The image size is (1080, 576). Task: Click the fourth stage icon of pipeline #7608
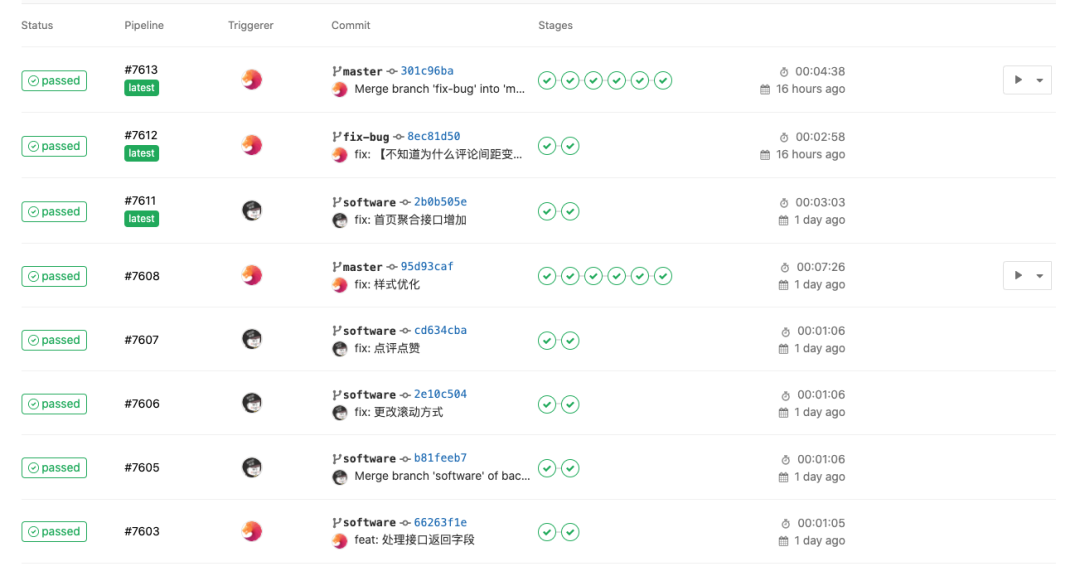[617, 276]
